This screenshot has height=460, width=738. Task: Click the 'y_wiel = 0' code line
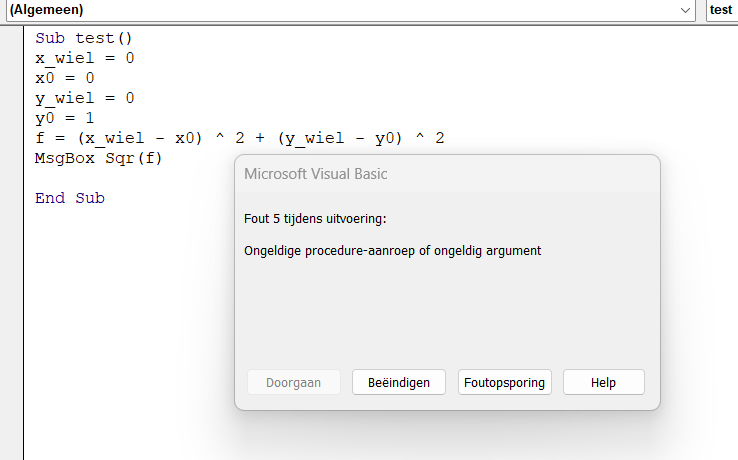84,98
